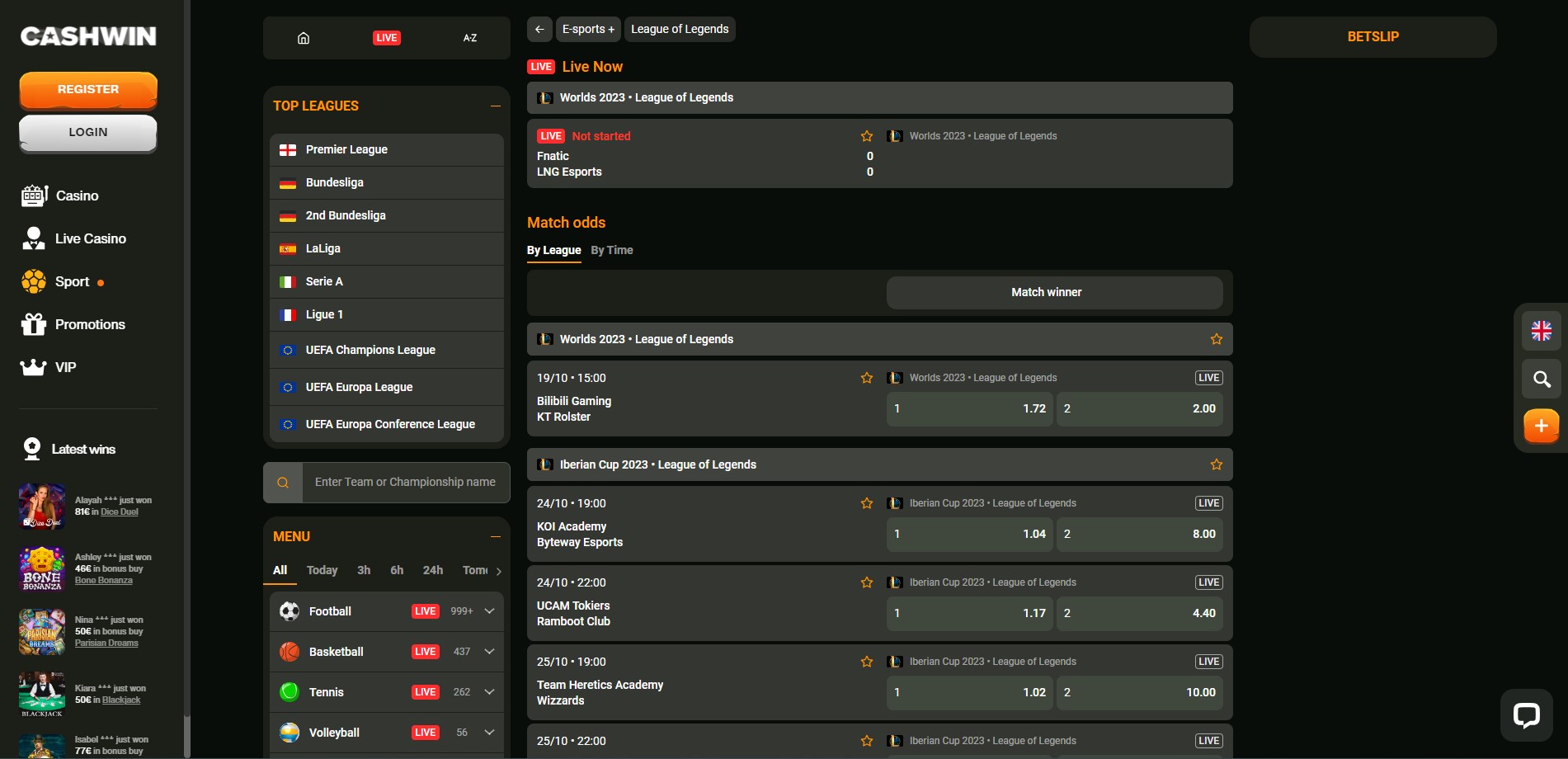
Task: Favorite the Iberian Cup 2023 league header
Action: 1217,464
